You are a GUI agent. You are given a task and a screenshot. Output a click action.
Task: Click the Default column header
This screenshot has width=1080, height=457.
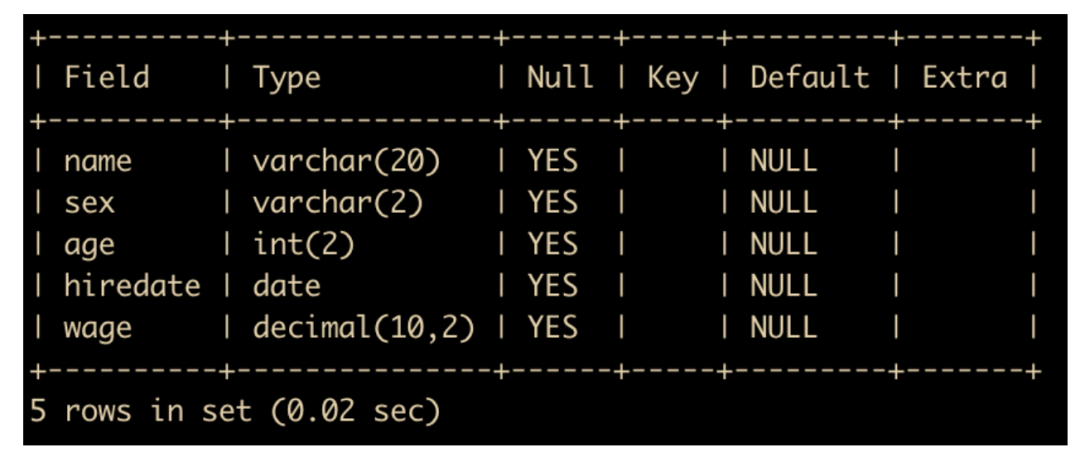pyautogui.click(x=809, y=78)
